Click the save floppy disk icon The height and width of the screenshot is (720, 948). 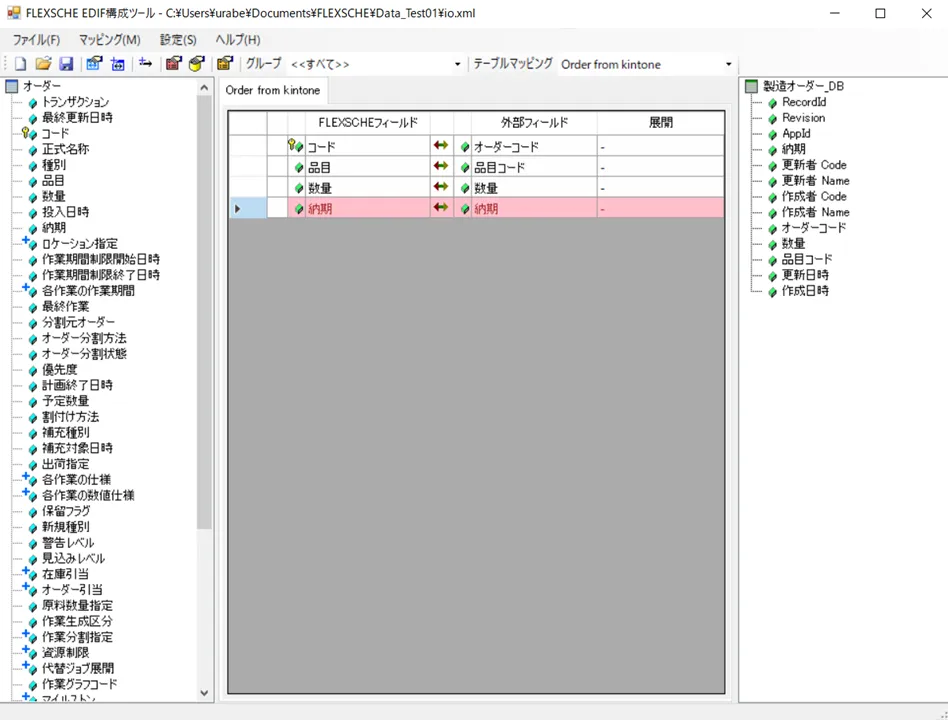coord(66,64)
